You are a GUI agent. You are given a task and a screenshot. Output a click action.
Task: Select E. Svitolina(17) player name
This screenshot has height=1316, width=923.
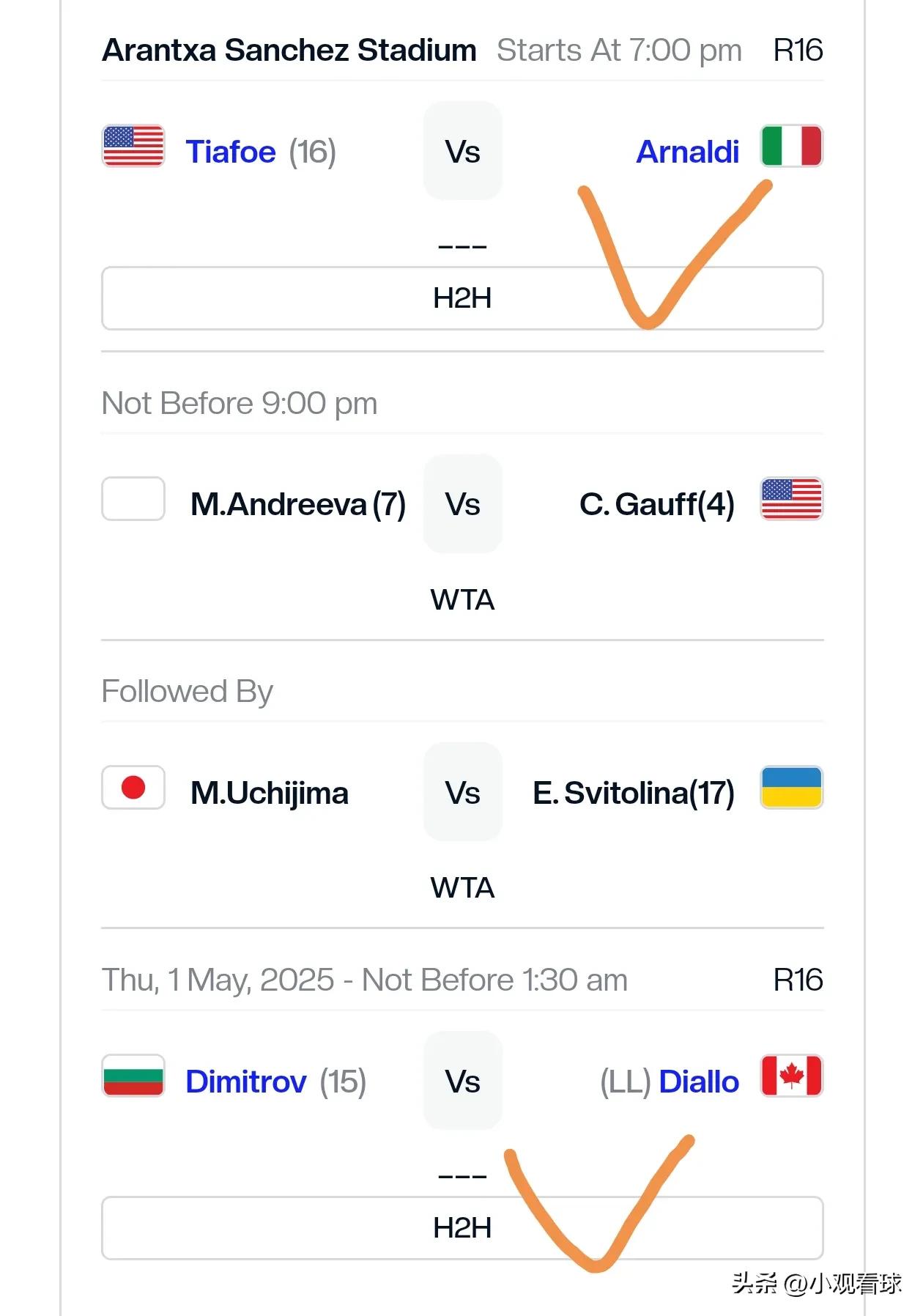point(634,793)
